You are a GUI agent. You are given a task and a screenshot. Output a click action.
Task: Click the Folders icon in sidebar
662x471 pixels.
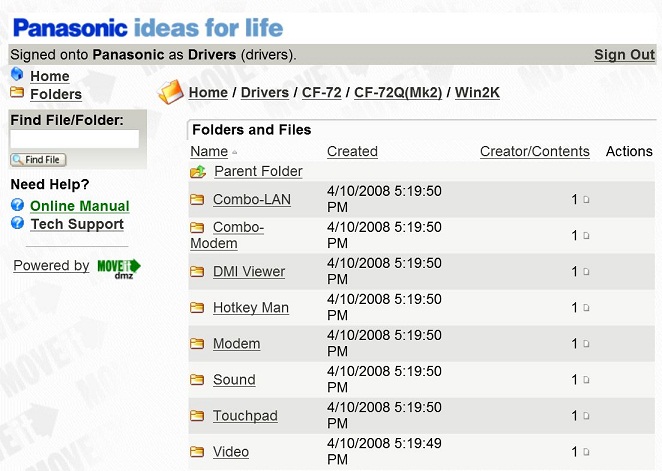[x=17, y=92]
